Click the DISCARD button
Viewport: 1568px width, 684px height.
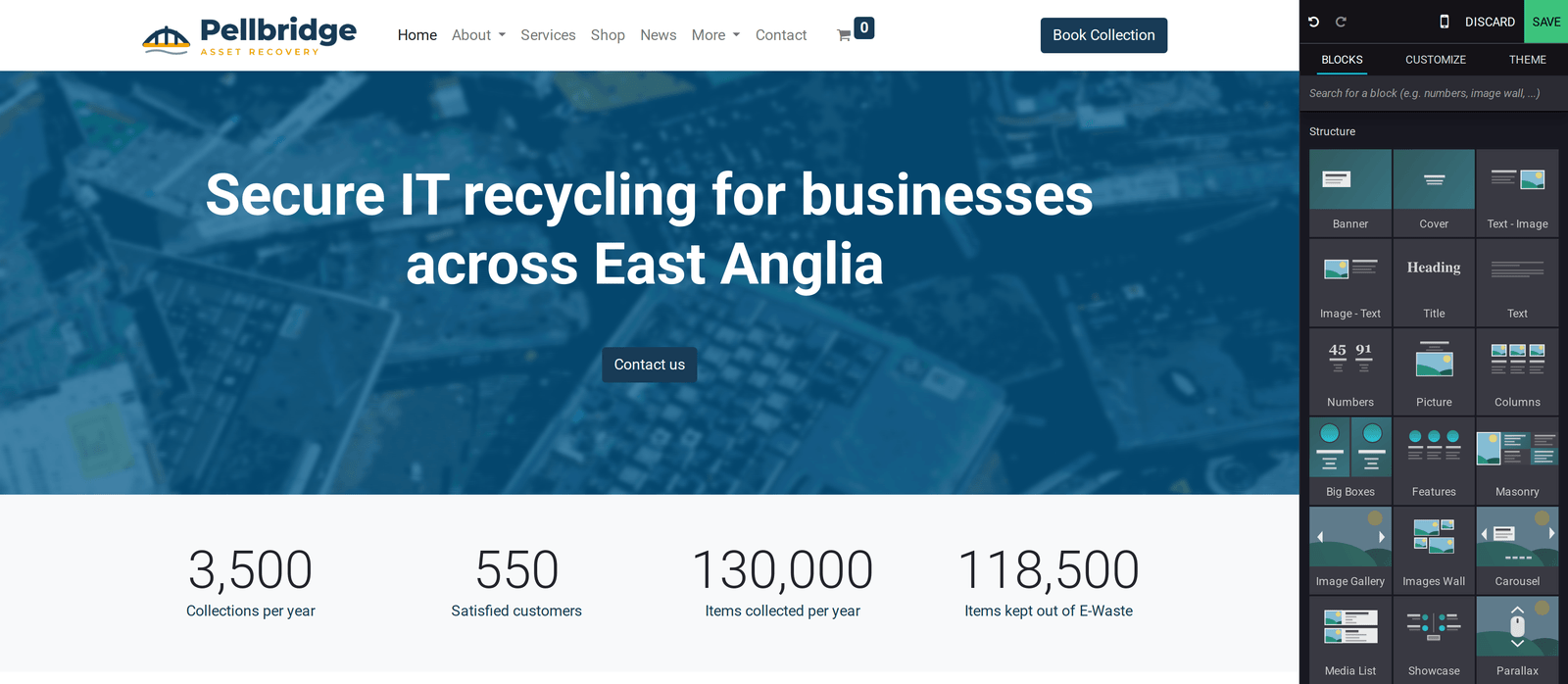[x=1490, y=22]
